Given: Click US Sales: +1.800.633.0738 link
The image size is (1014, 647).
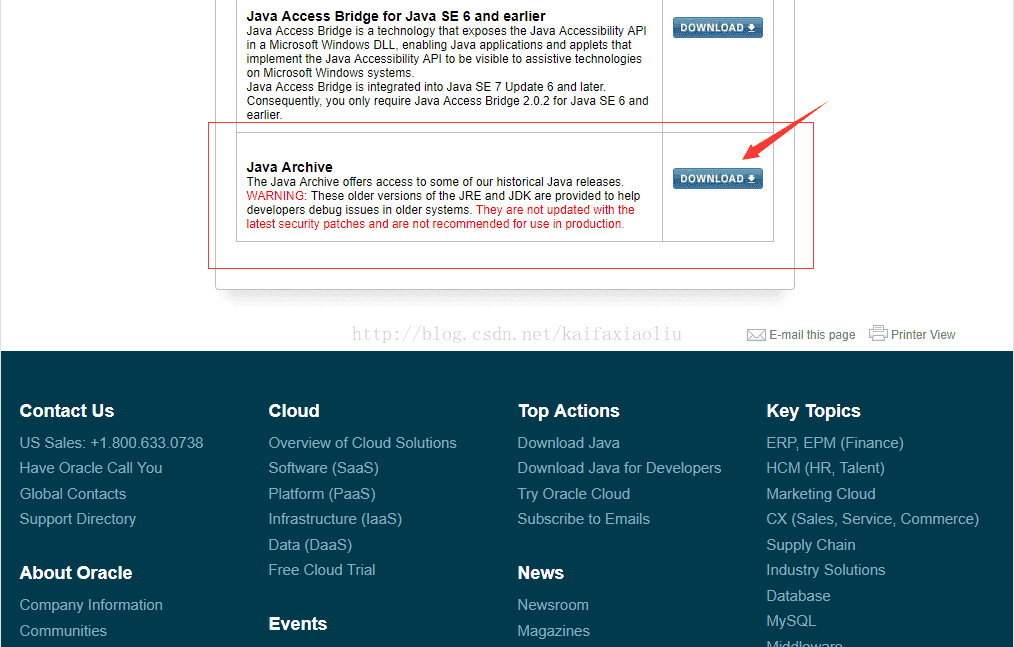Looking at the screenshot, I should click(111, 443).
